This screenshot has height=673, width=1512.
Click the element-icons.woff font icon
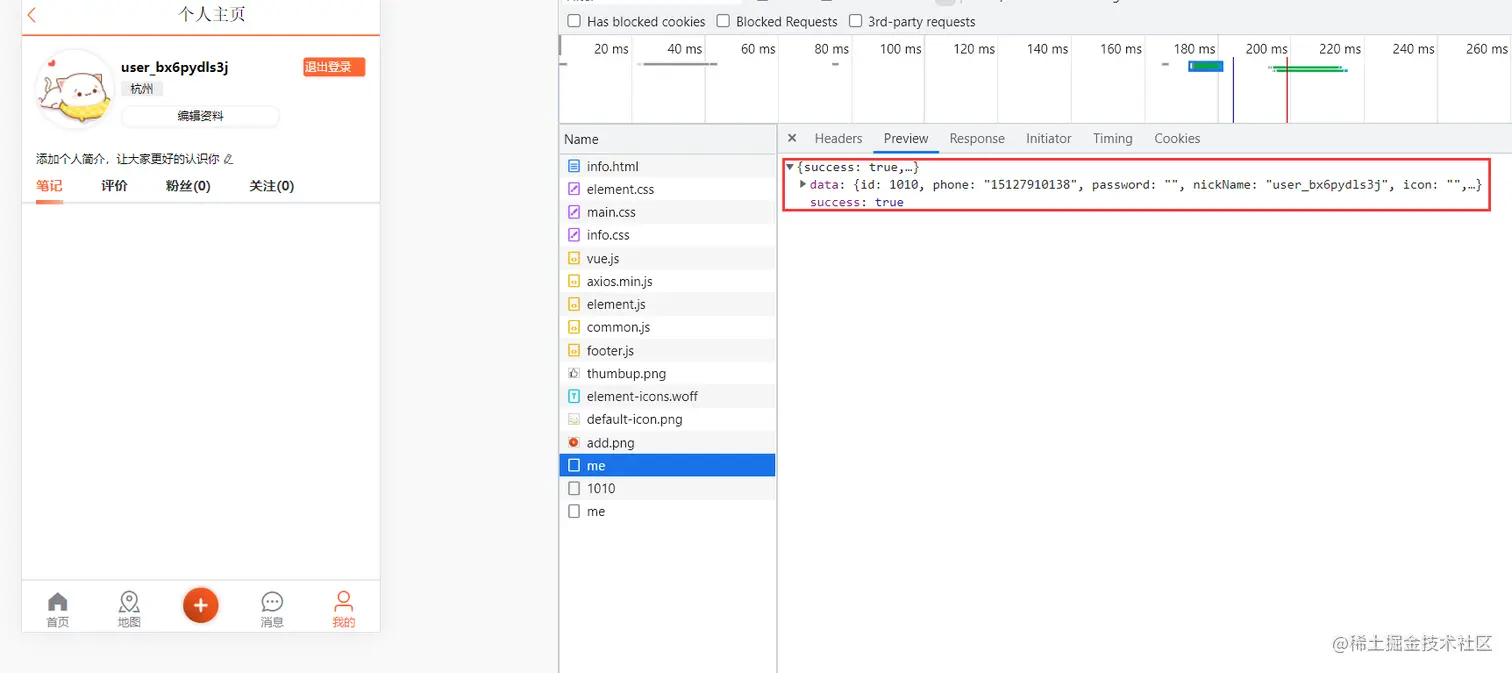tap(574, 396)
